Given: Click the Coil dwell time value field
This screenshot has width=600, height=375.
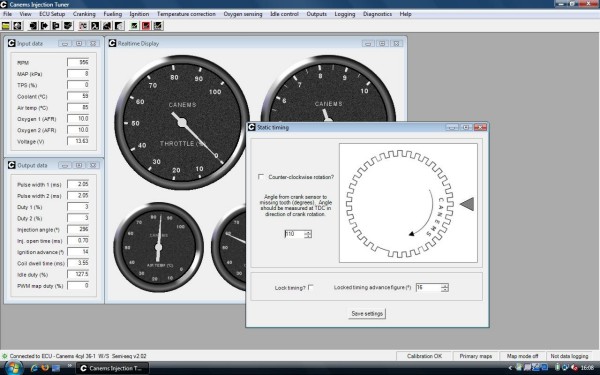Looking at the screenshot, I should (78, 263).
